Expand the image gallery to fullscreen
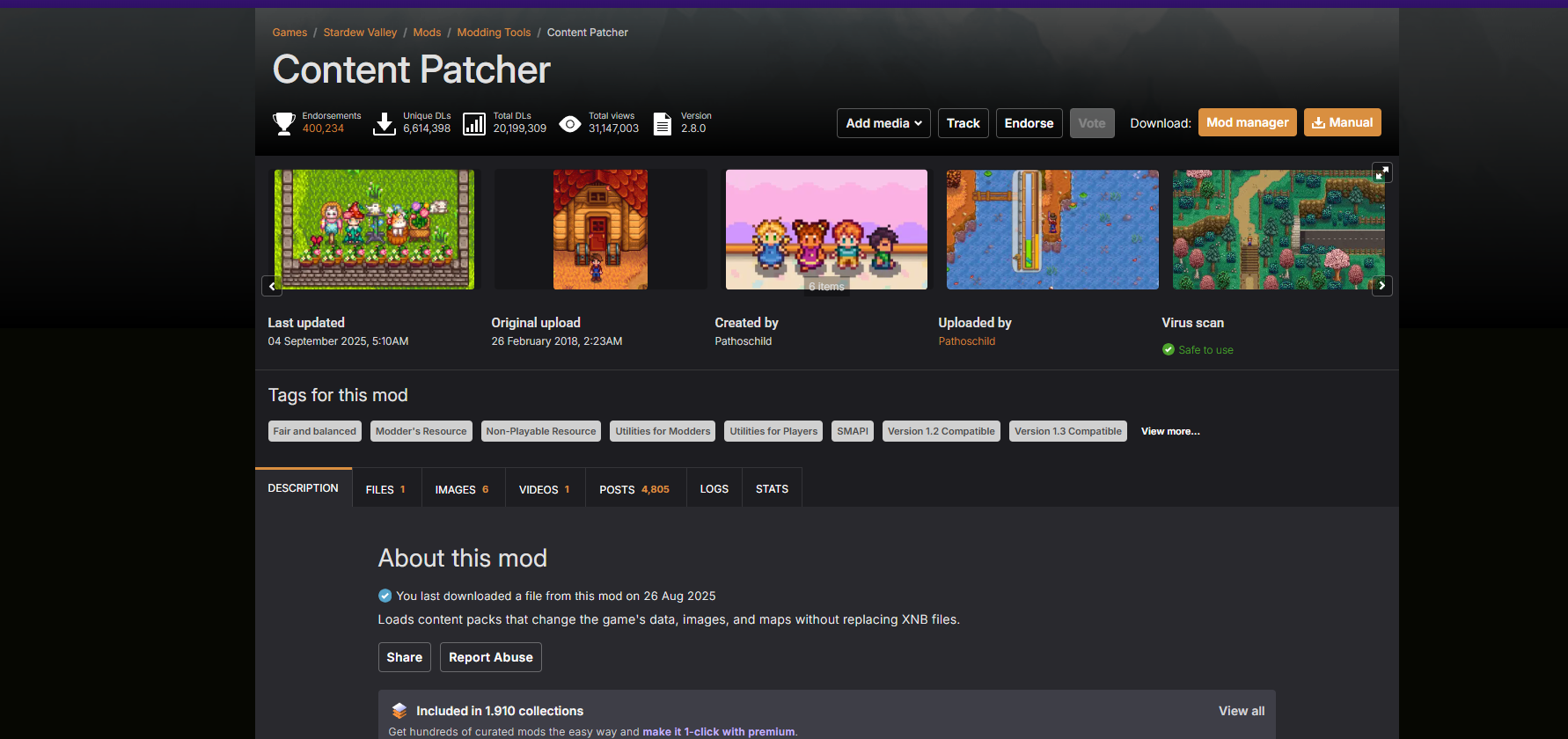This screenshot has width=1568, height=739. click(1382, 172)
